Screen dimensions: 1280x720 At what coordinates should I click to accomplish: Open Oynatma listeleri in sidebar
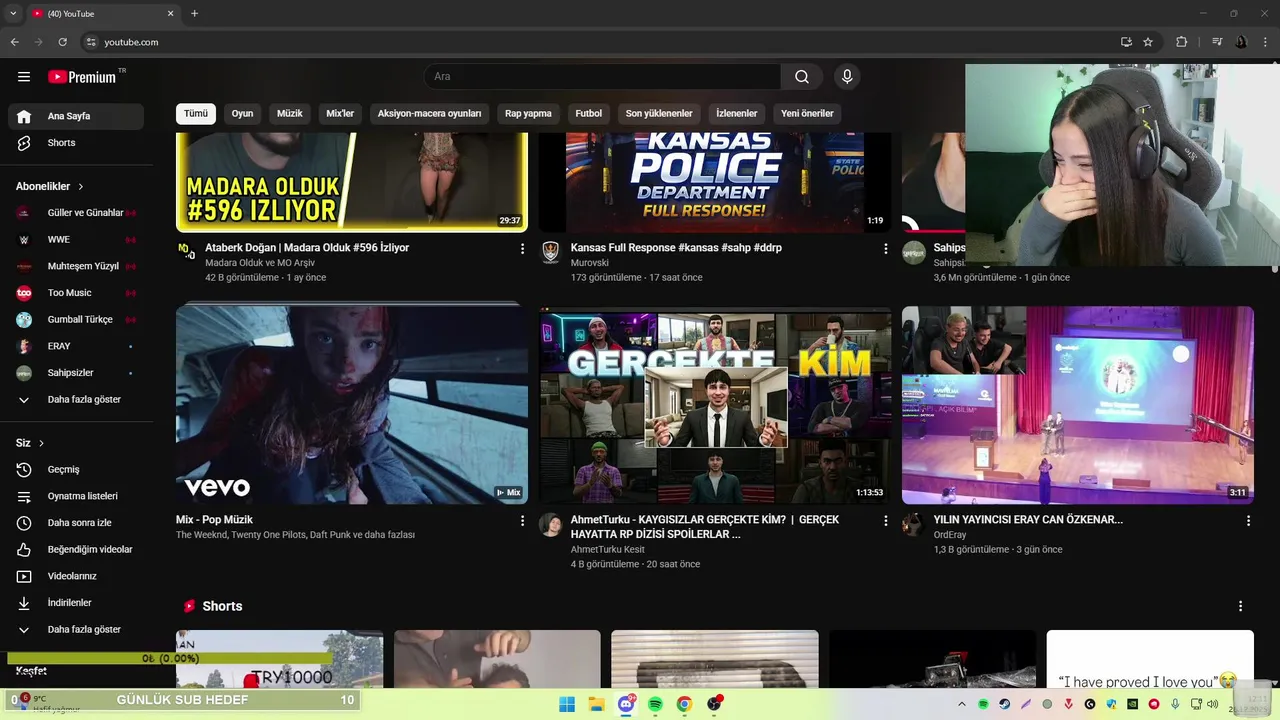pos(76,496)
